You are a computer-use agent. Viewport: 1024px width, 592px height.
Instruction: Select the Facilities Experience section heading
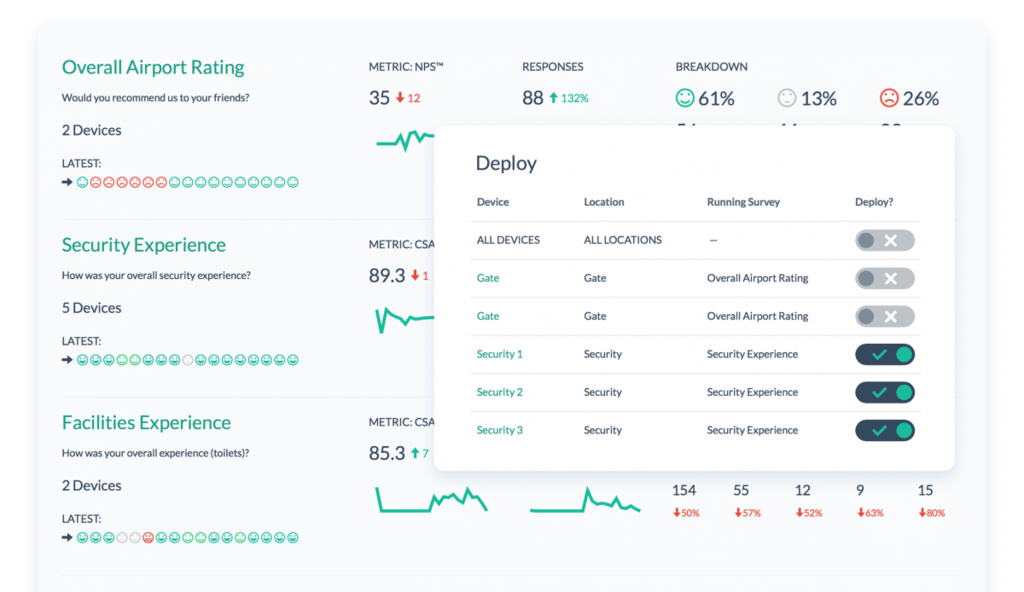(146, 423)
